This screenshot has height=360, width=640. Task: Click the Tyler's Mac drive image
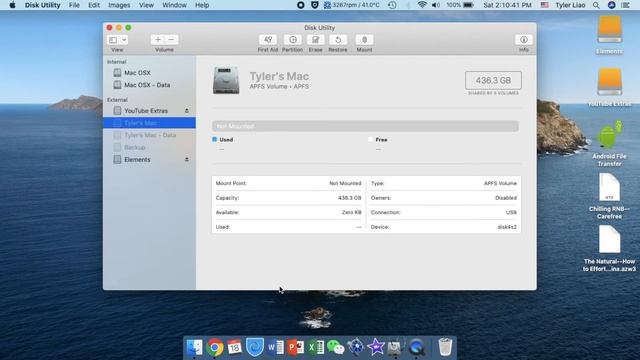pos(226,80)
